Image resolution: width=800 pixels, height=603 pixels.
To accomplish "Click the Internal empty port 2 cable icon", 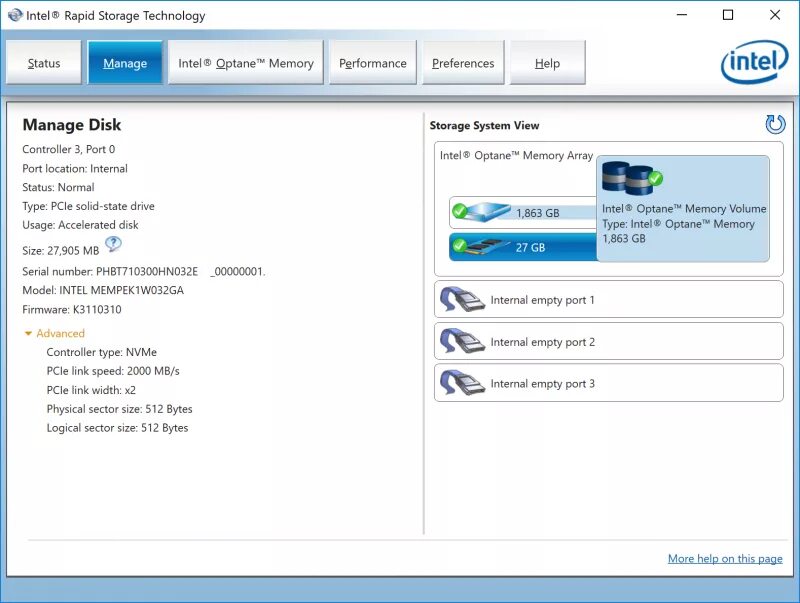I will (x=462, y=341).
